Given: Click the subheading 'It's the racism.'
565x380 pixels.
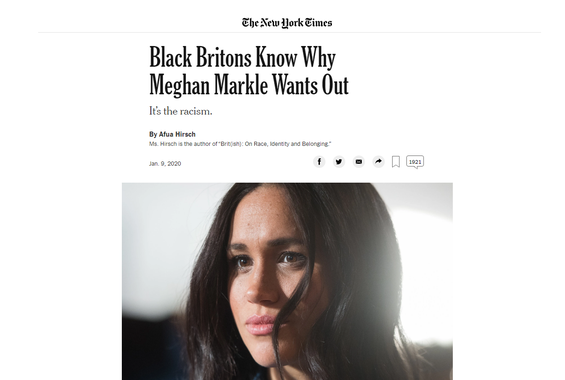Looking at the screenshot, I should point(181,111).
